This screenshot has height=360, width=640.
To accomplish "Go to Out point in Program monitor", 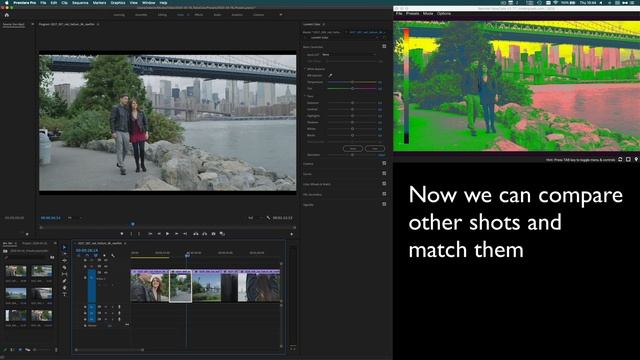I will coord(185,234).
